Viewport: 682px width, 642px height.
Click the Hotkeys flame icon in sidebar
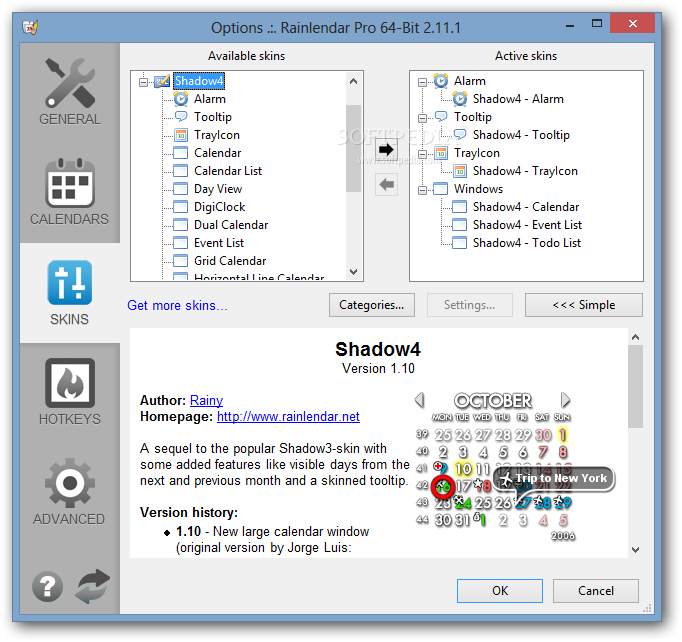pyautogui.click(x=70, y=383)
